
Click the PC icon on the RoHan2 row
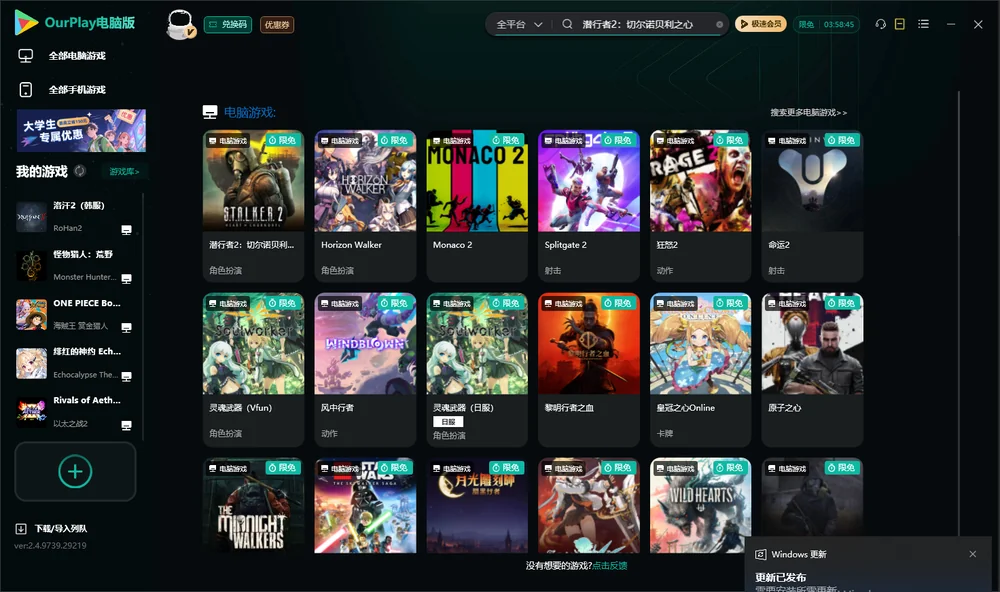pyautogui.click(x=126, y=230)
